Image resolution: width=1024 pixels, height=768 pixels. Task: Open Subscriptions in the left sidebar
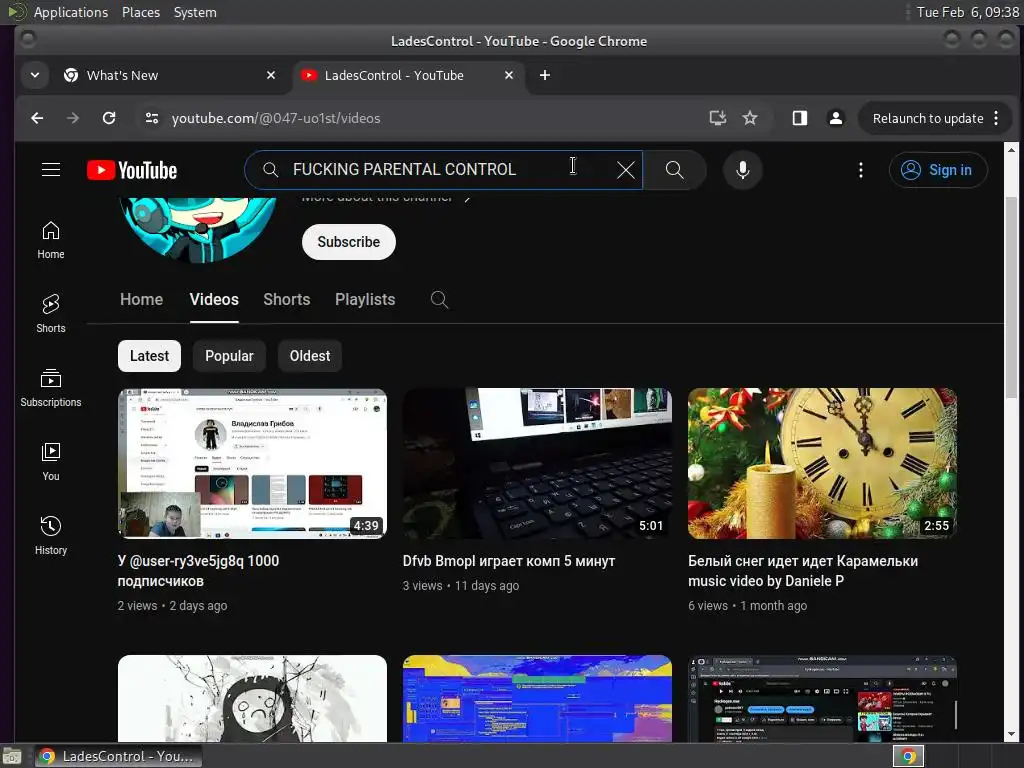point(51,388)
